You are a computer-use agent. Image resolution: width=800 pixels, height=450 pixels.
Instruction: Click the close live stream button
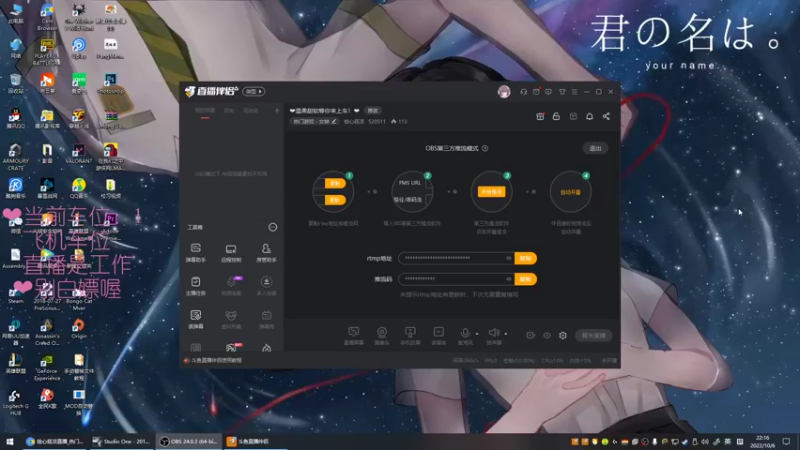pyautogui.click(x=594, y=335)
